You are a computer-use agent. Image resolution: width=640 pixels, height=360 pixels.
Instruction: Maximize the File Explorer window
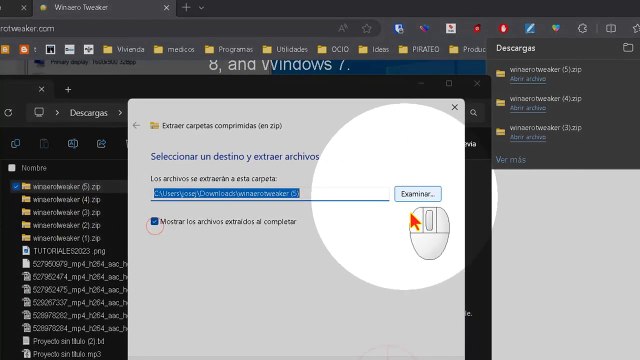[x=449, y=83]
